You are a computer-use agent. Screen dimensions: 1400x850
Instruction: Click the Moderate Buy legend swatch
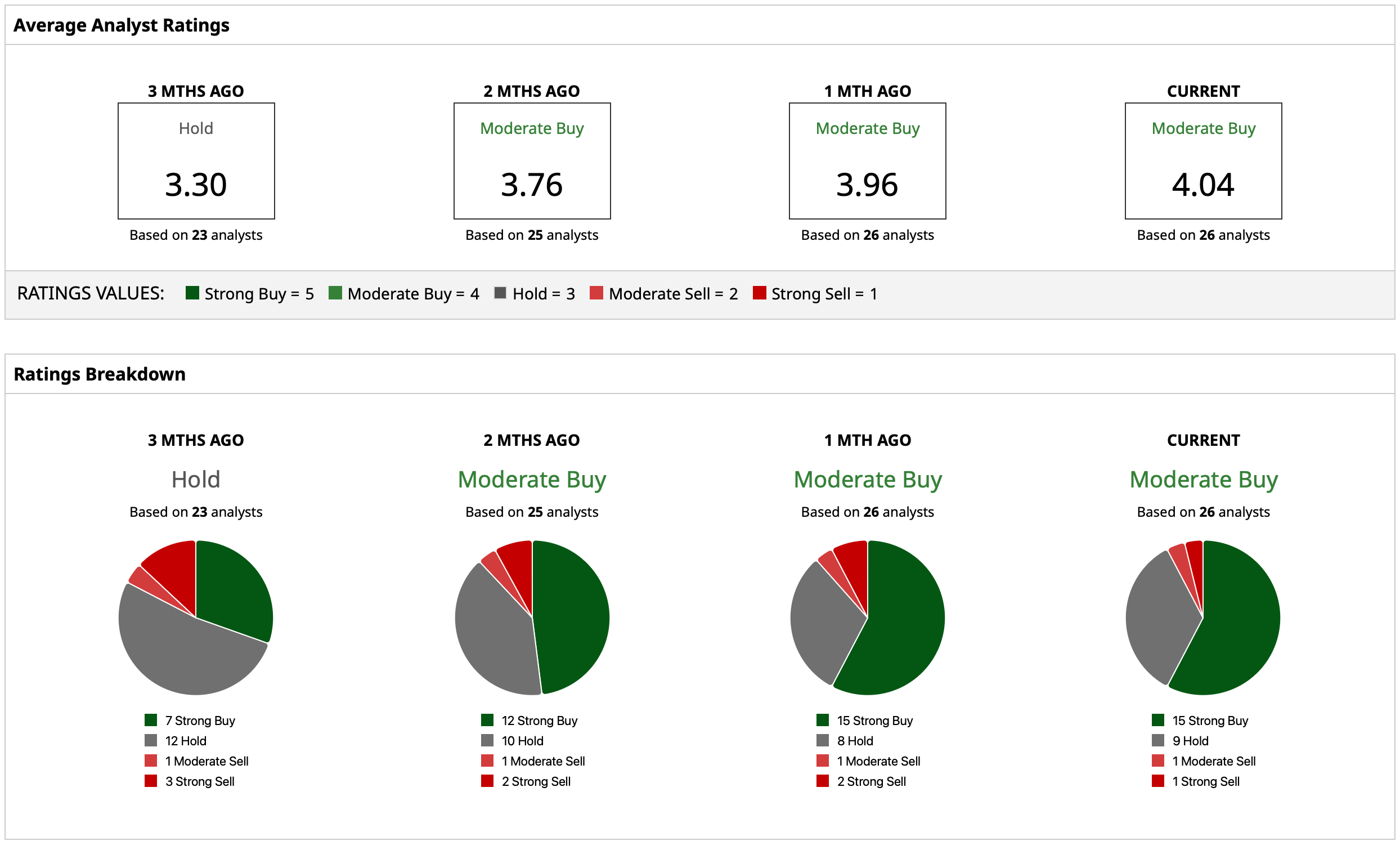[x=335, y=293]
